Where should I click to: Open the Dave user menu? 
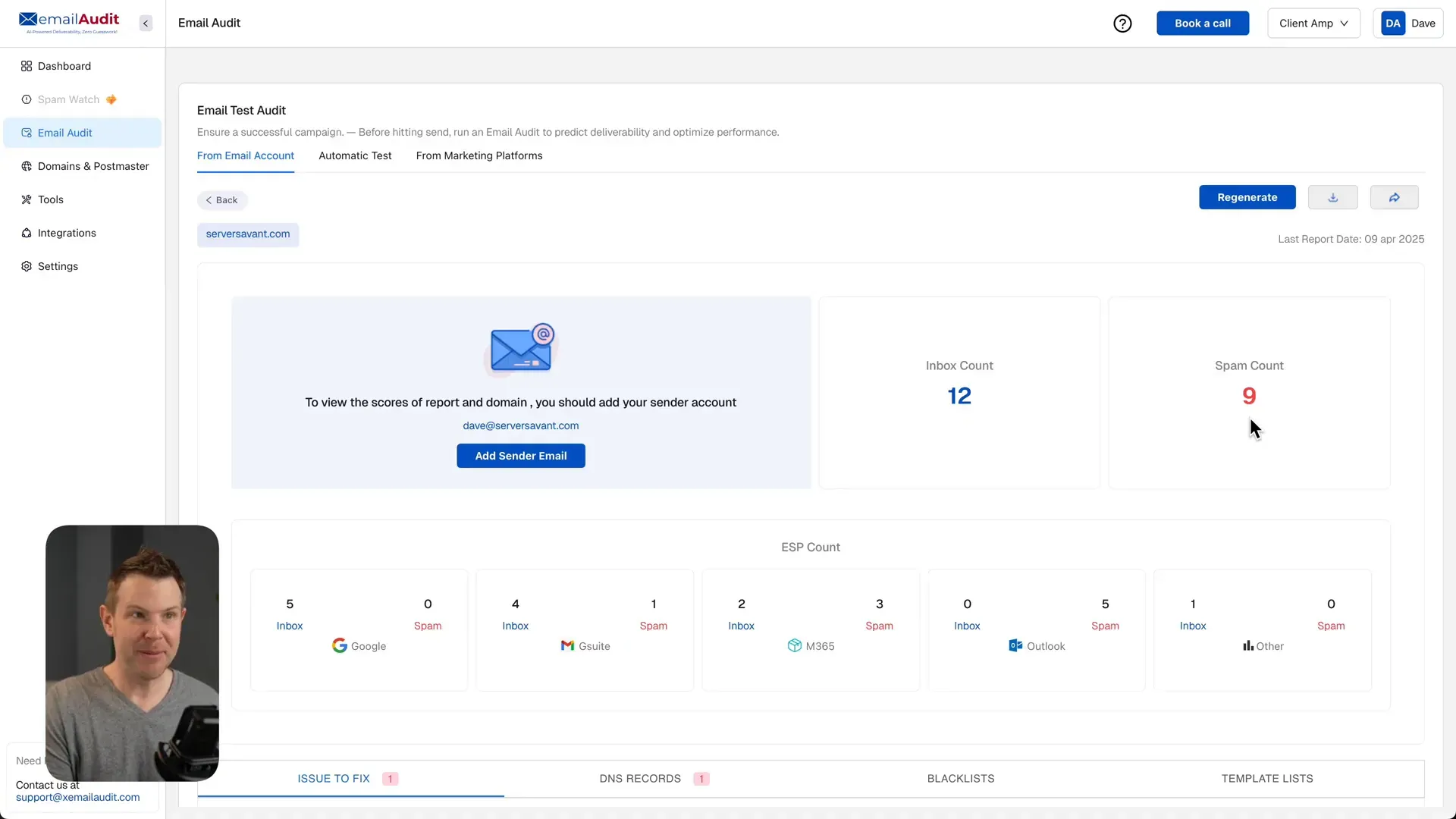pyautogui.click(x=1408, y=24)
